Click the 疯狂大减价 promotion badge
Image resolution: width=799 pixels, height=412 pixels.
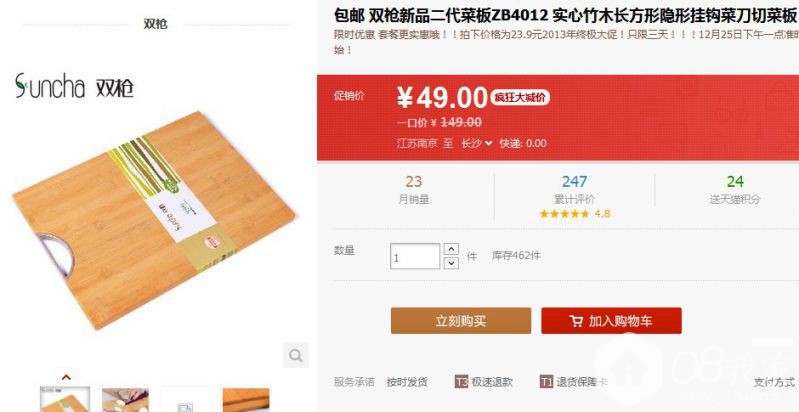pyautogui.click(x=520, y=98)
